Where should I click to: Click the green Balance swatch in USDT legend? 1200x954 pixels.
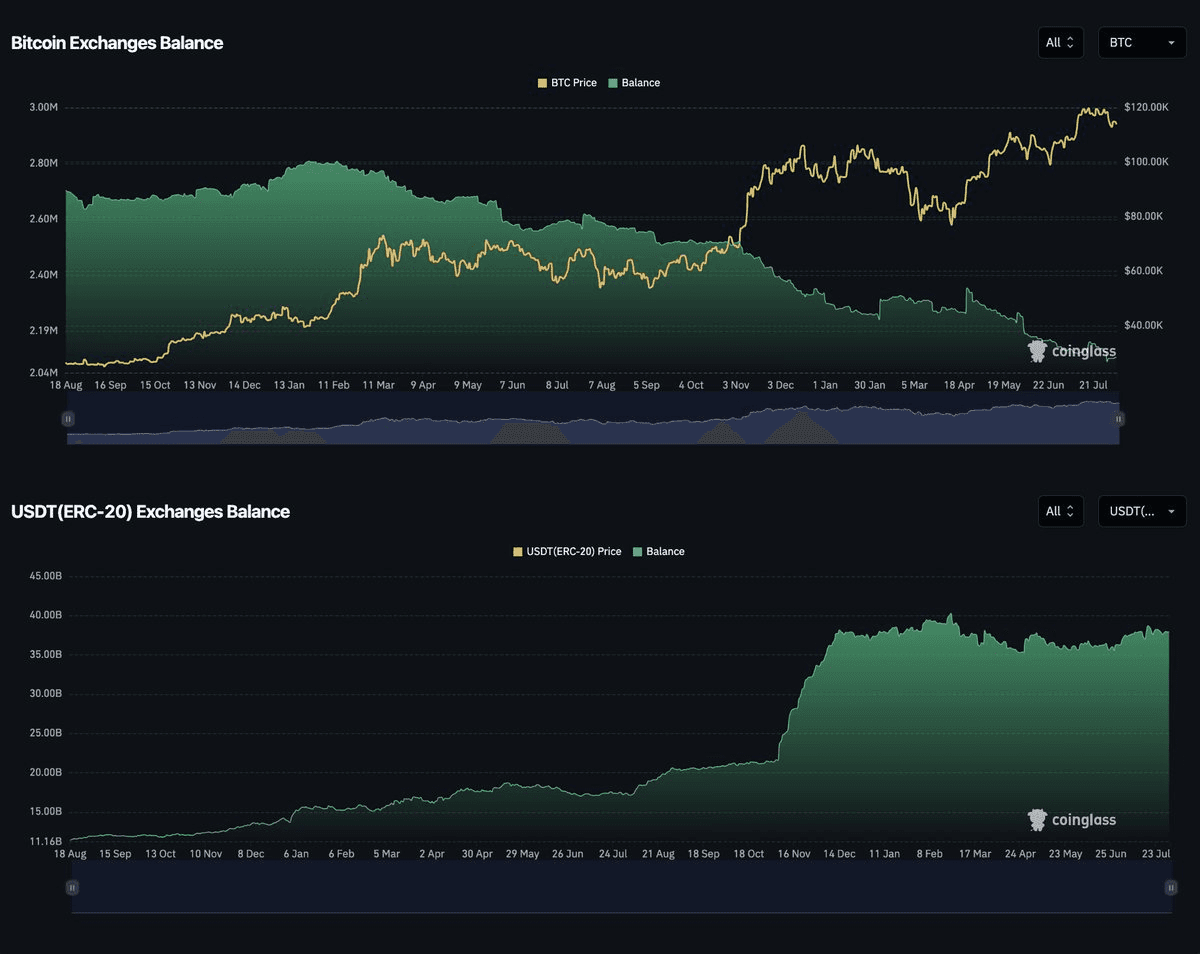coord(638,551)
